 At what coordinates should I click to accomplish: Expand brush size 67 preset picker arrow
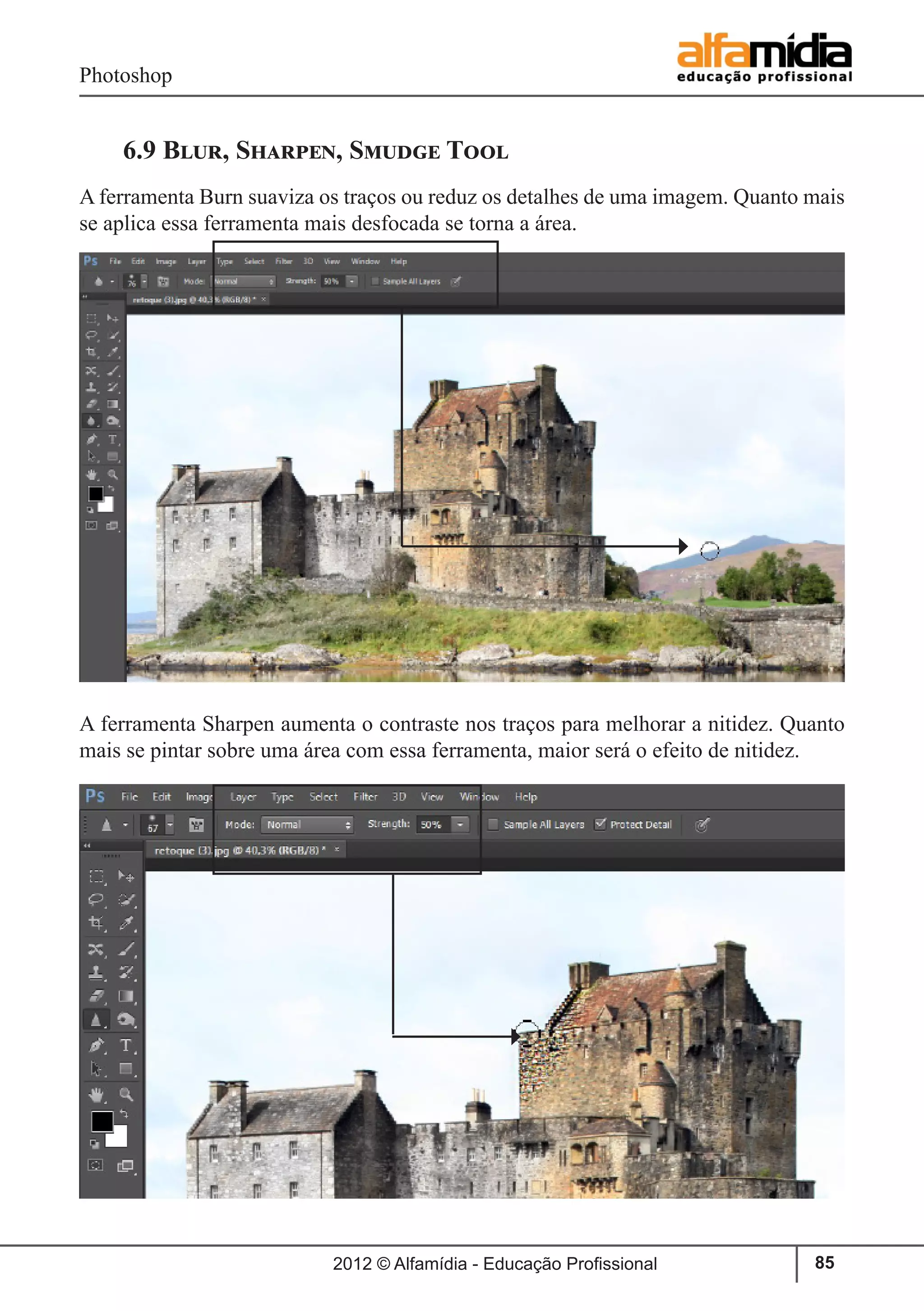[170, 825]
